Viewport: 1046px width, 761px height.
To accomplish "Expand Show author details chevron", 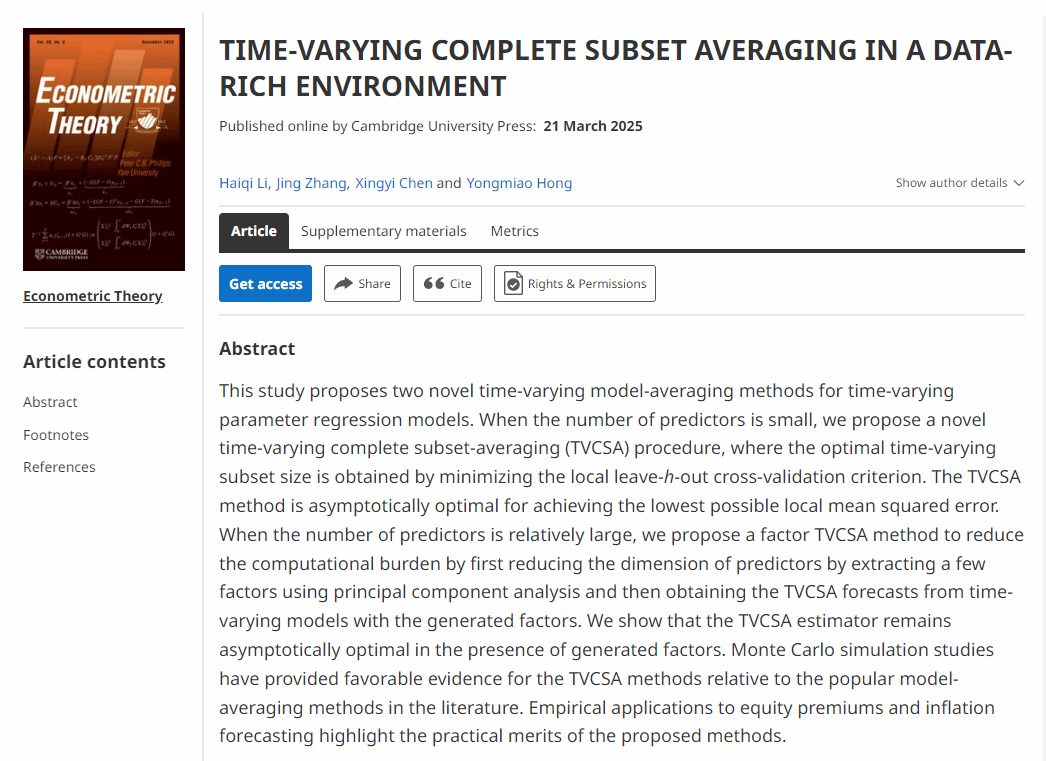I will [x=1019, y=183].
